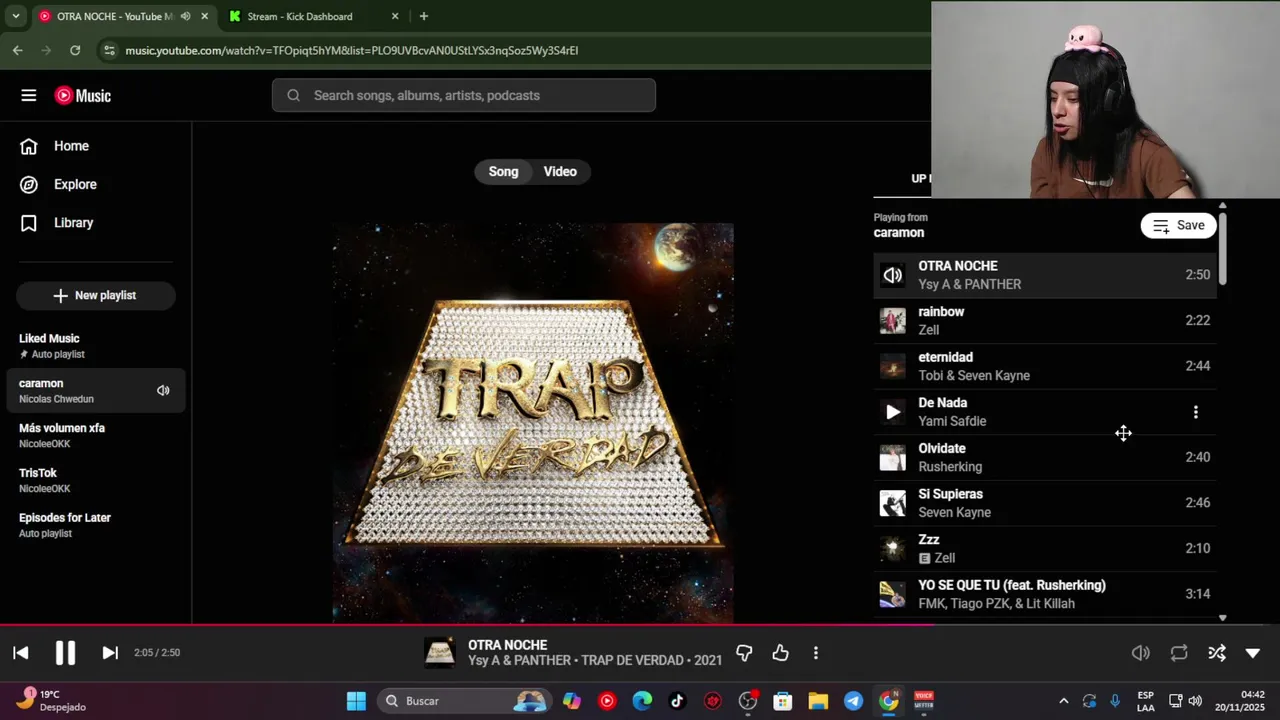The height and width of the screenshot is (720, 1280).
Task: Click the TRAP DE VERDAD album art
Action: (533, 422)
